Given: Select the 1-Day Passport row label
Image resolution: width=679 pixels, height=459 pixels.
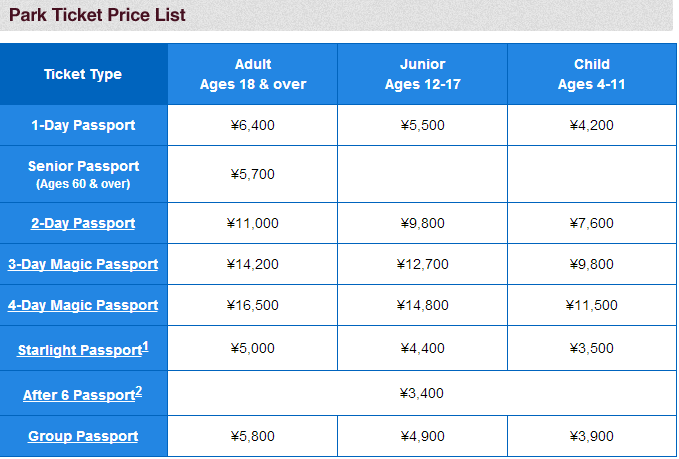Looking at the screenshot, I should pyautogui.click(x=83, y=126).
